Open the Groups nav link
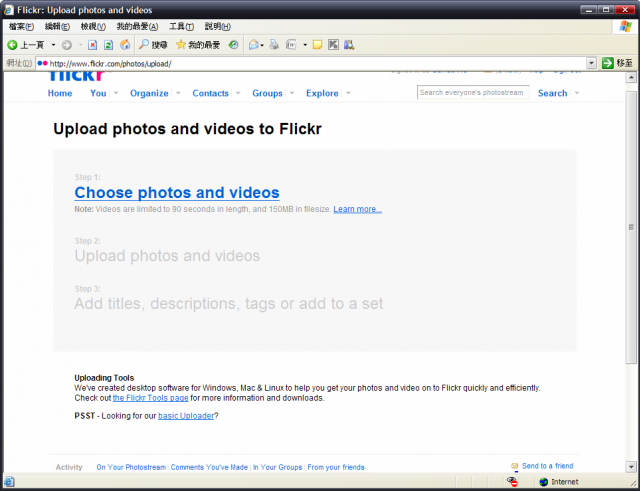 (267, 93)
